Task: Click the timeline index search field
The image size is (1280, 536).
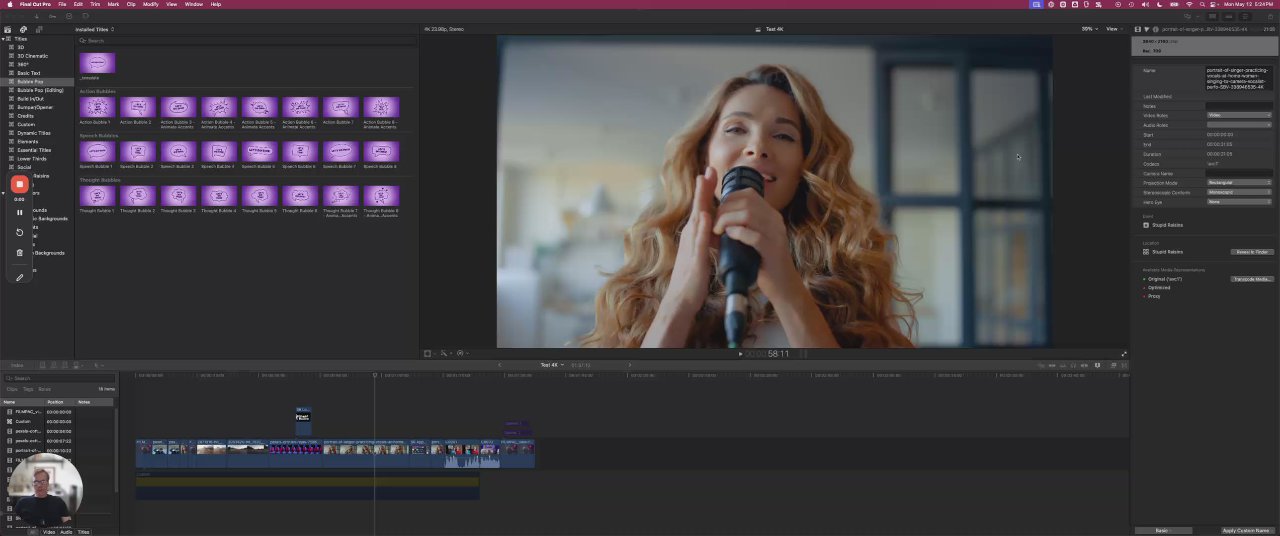Action: click(60, 378)
